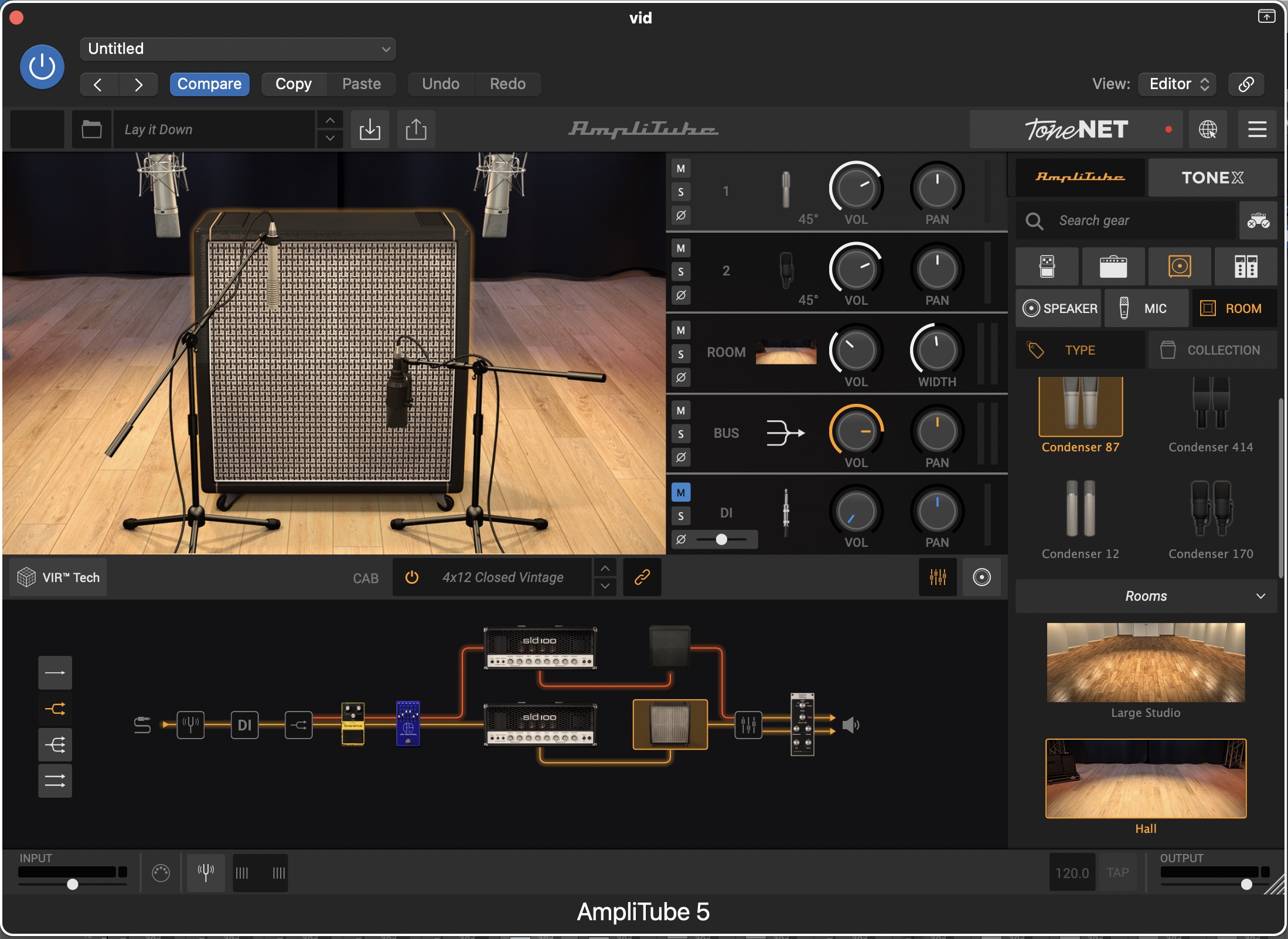This screenshot has height=939, width=1288.
Task: Open the ToneNET globe icon
Action: 1208,129
